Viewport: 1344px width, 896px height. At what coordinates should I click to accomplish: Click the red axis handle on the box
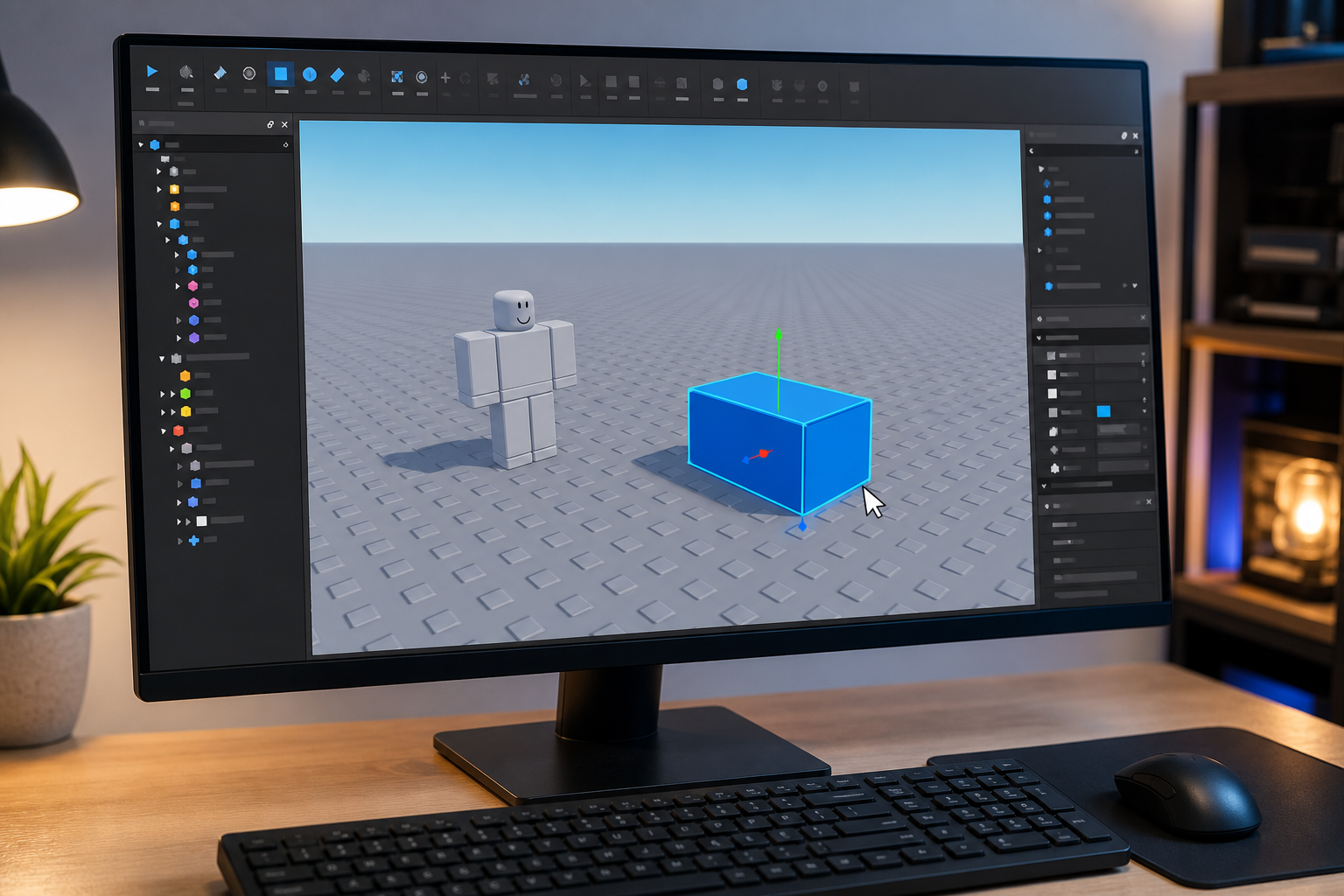point(763,453)
